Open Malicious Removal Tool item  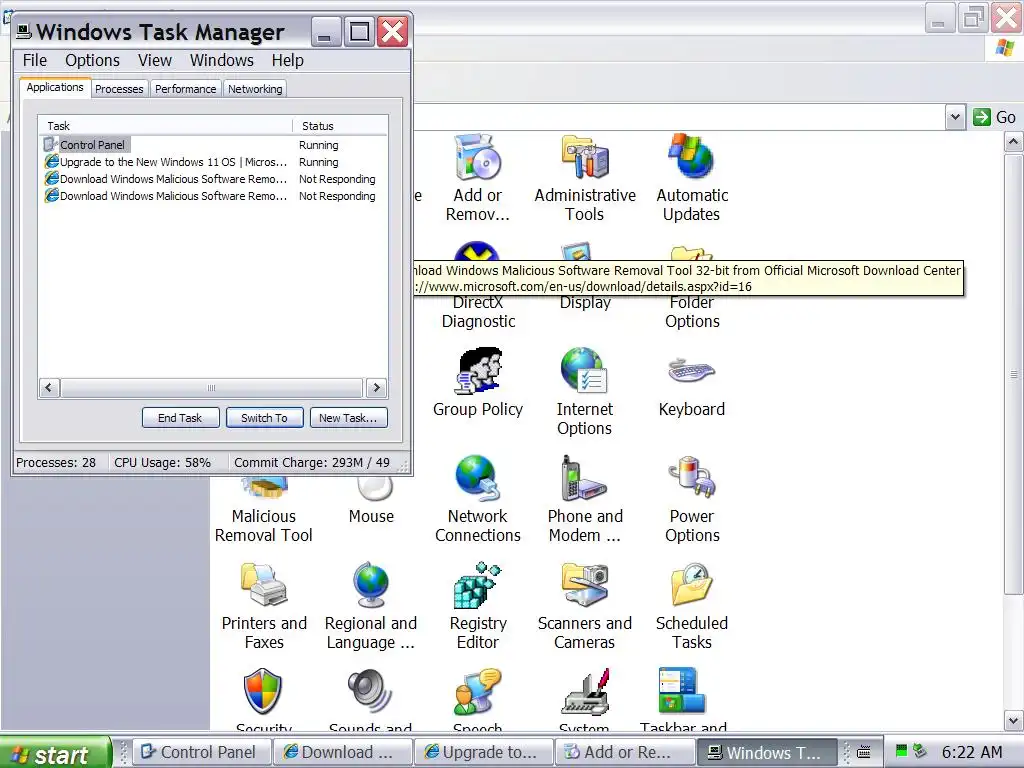click(264, 526)
